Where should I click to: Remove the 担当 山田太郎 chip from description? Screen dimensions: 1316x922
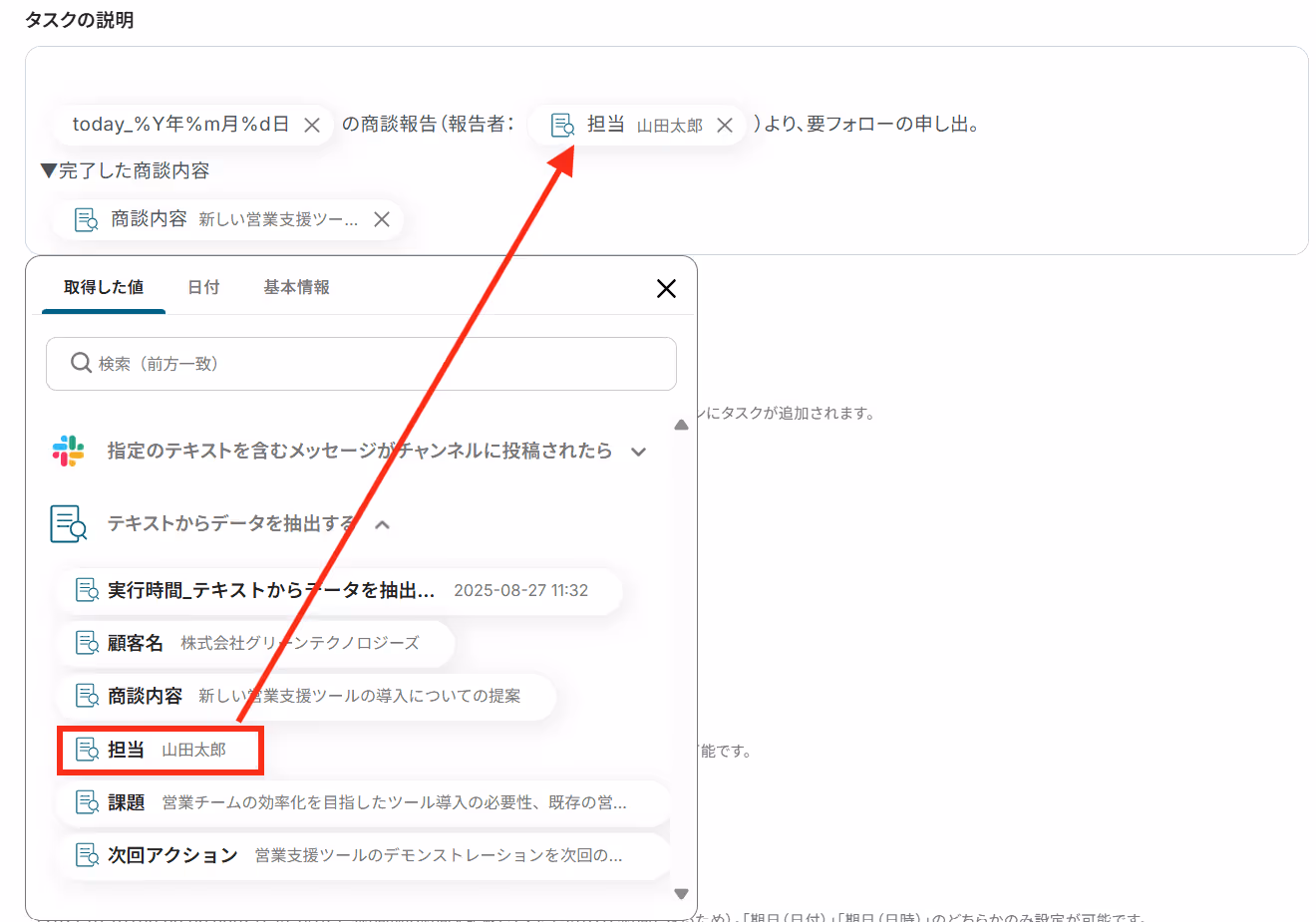(725, 125)
